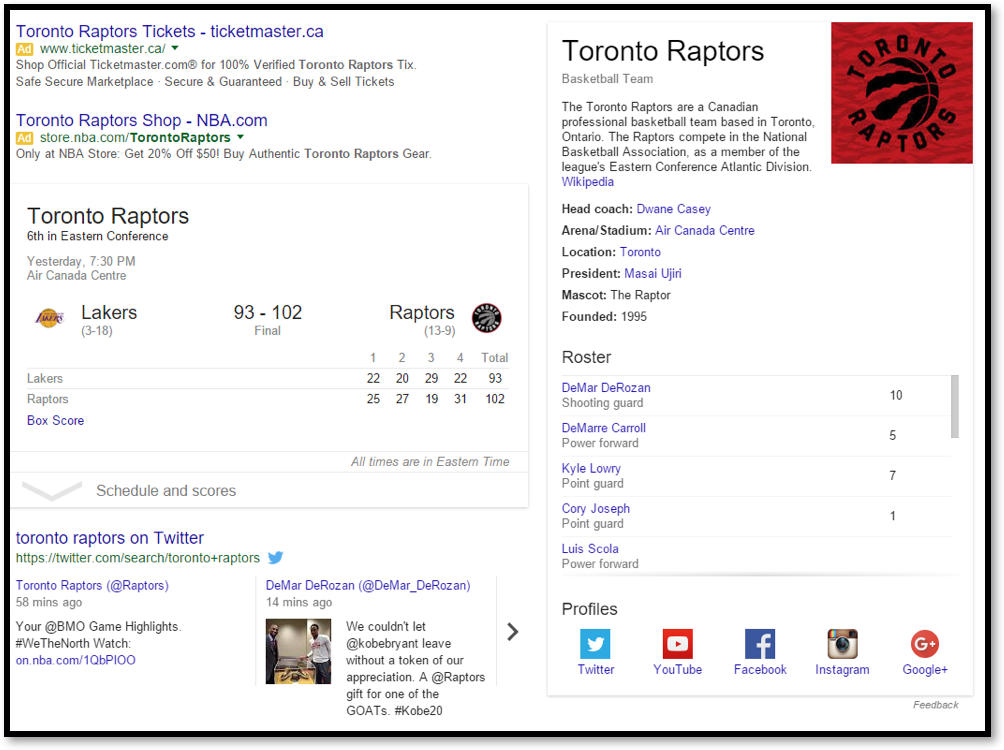Viewport: 1004px width, 750px height.
Task: Select Cory Joseph in the roster
Action: (x=595, y=509)
